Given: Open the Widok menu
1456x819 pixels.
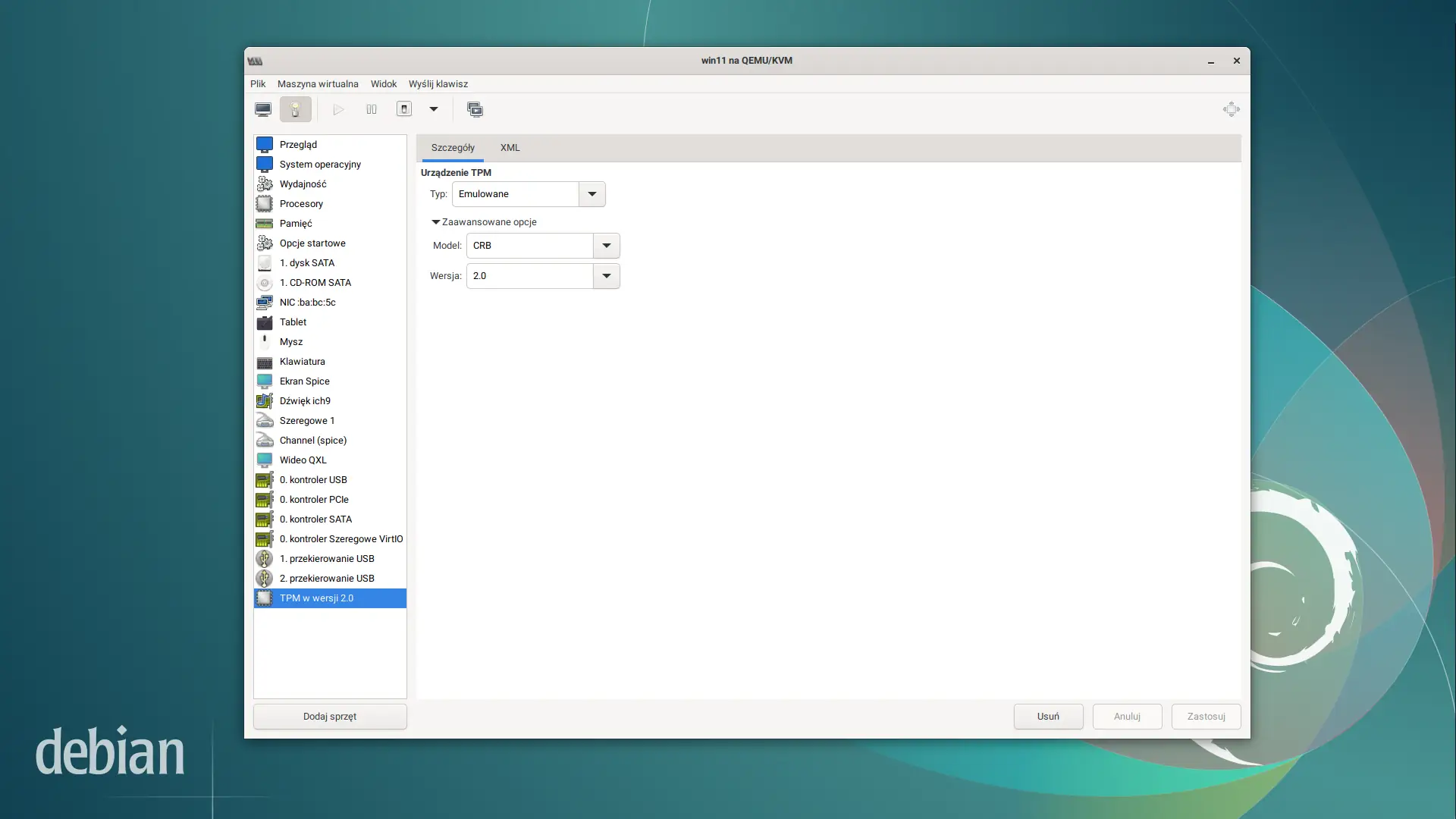Looking at the screenshot, I should pos(384,84).
